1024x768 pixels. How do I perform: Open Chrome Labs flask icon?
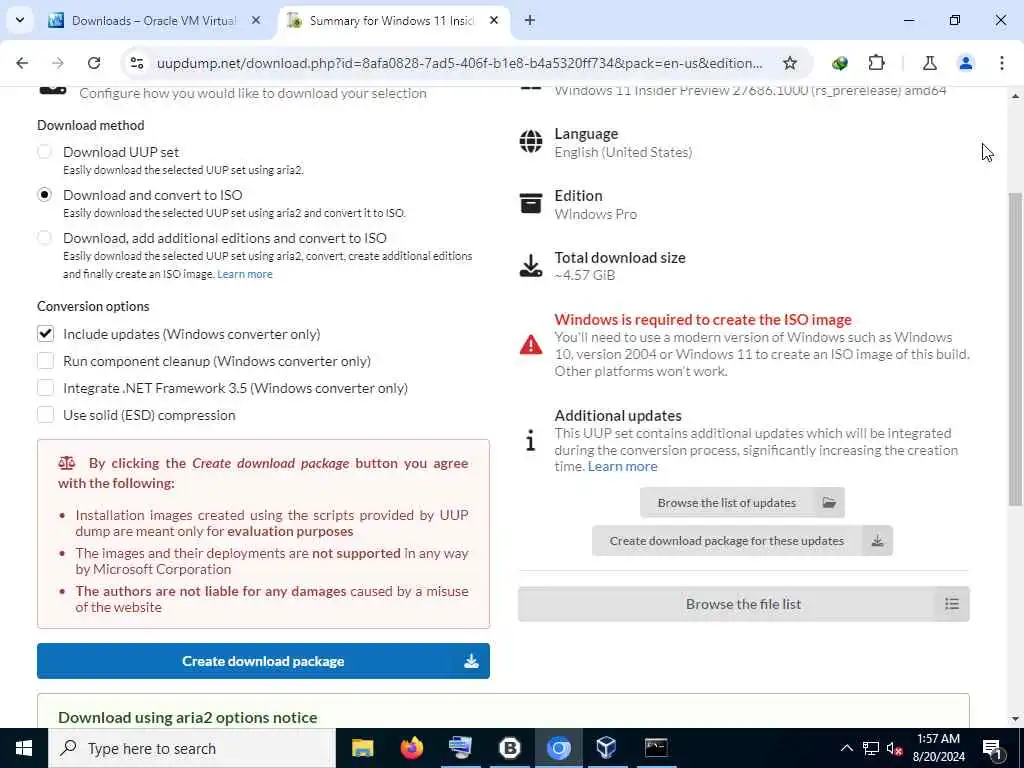(929, 63)
